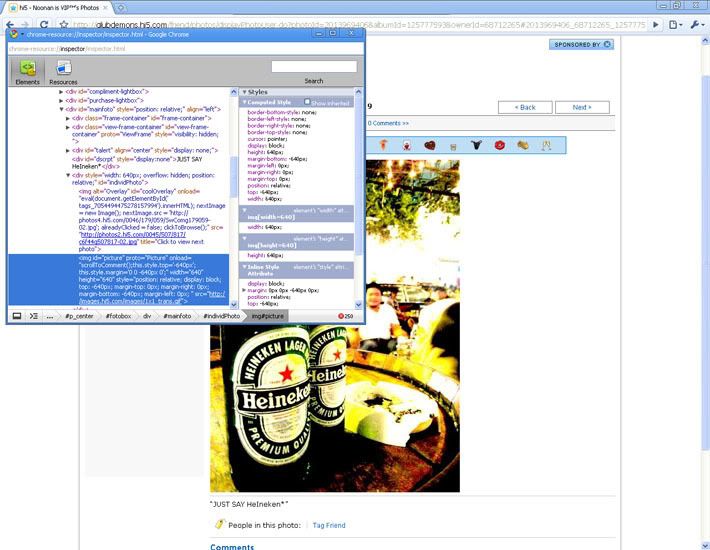Pick the teddy bear gift icon
The image size is (710, 550).
pyautogui.click(x=407, y=145)
